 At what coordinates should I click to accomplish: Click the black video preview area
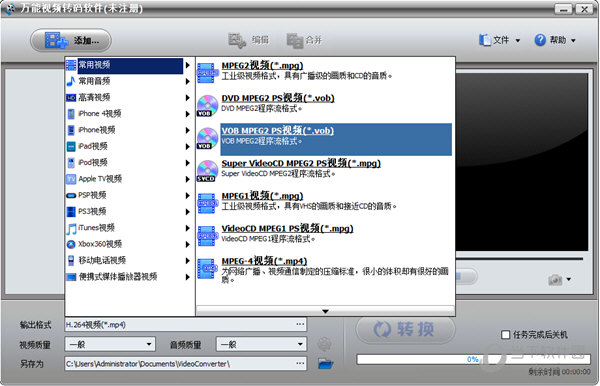click(x=522, y=163)
